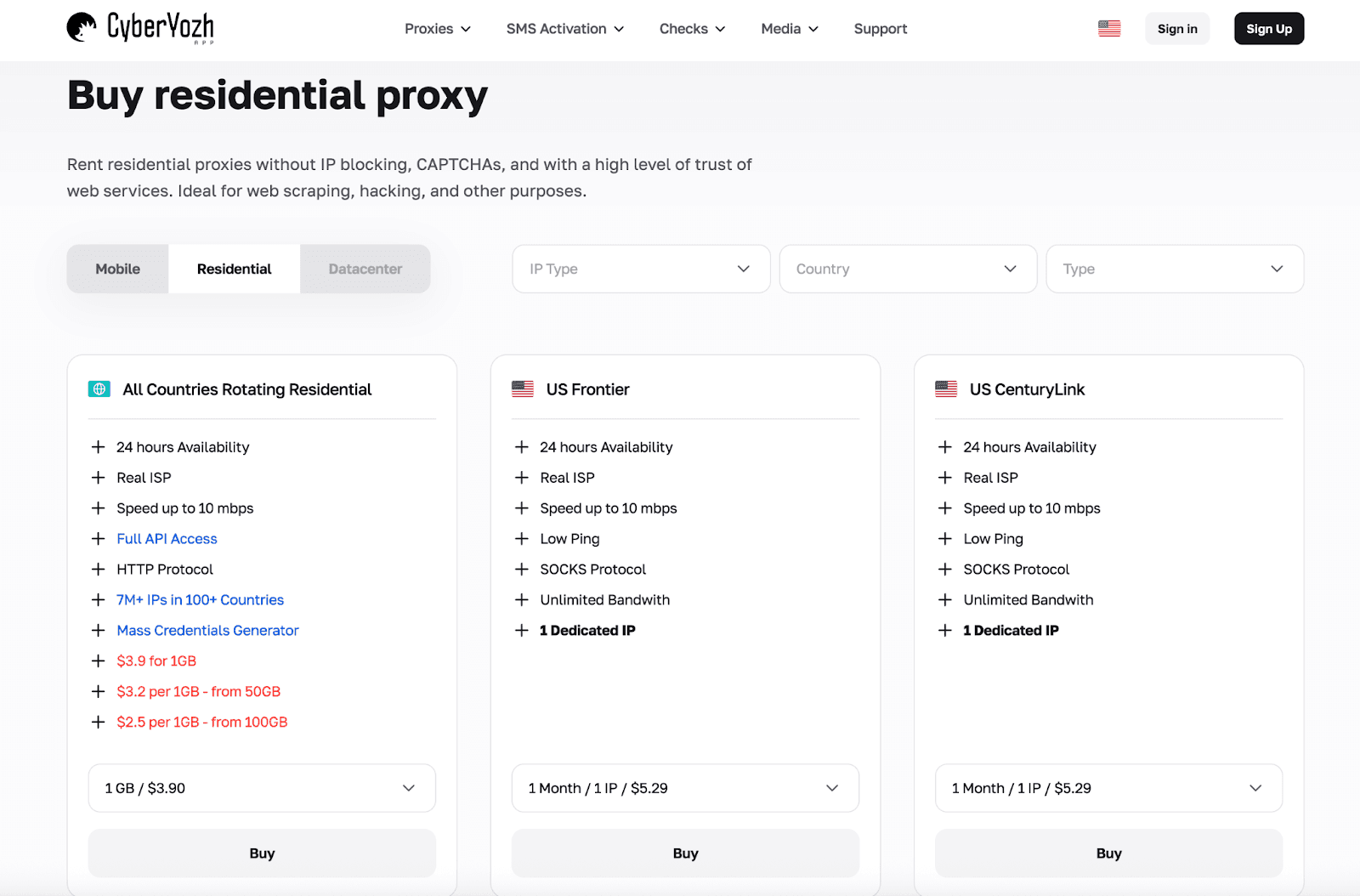Click the $2.5 per 1GB from 100GB text
This screenshot has width=1360, height=896.
(202, 723)
